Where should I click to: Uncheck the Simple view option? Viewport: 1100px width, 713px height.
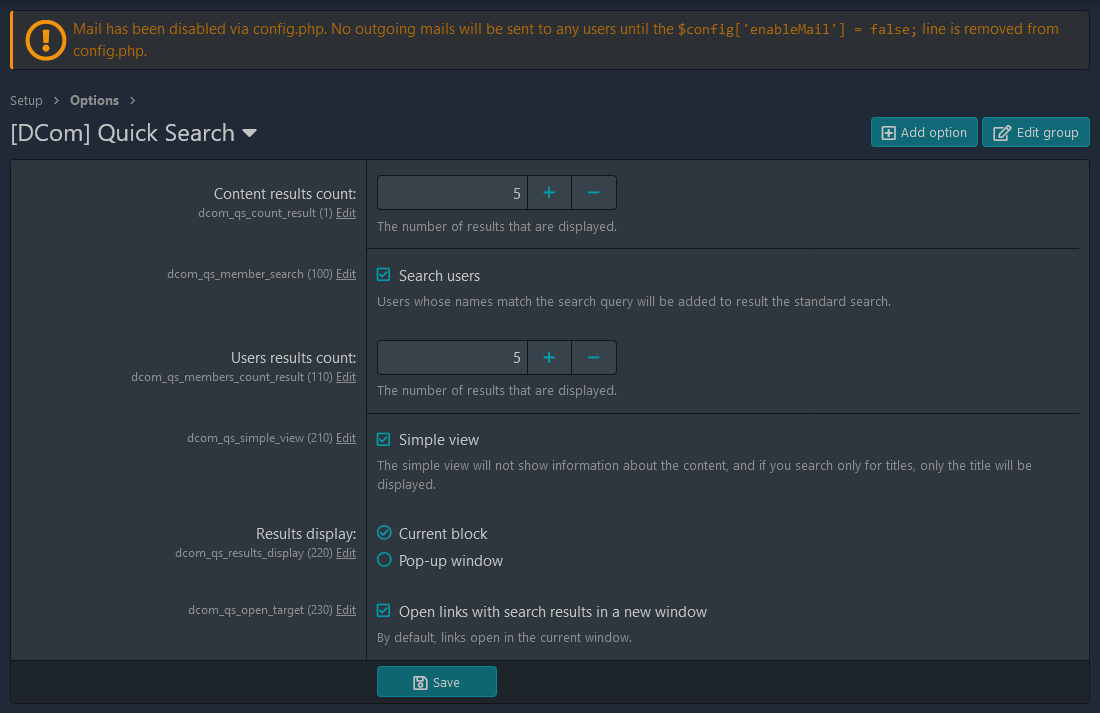383,439
